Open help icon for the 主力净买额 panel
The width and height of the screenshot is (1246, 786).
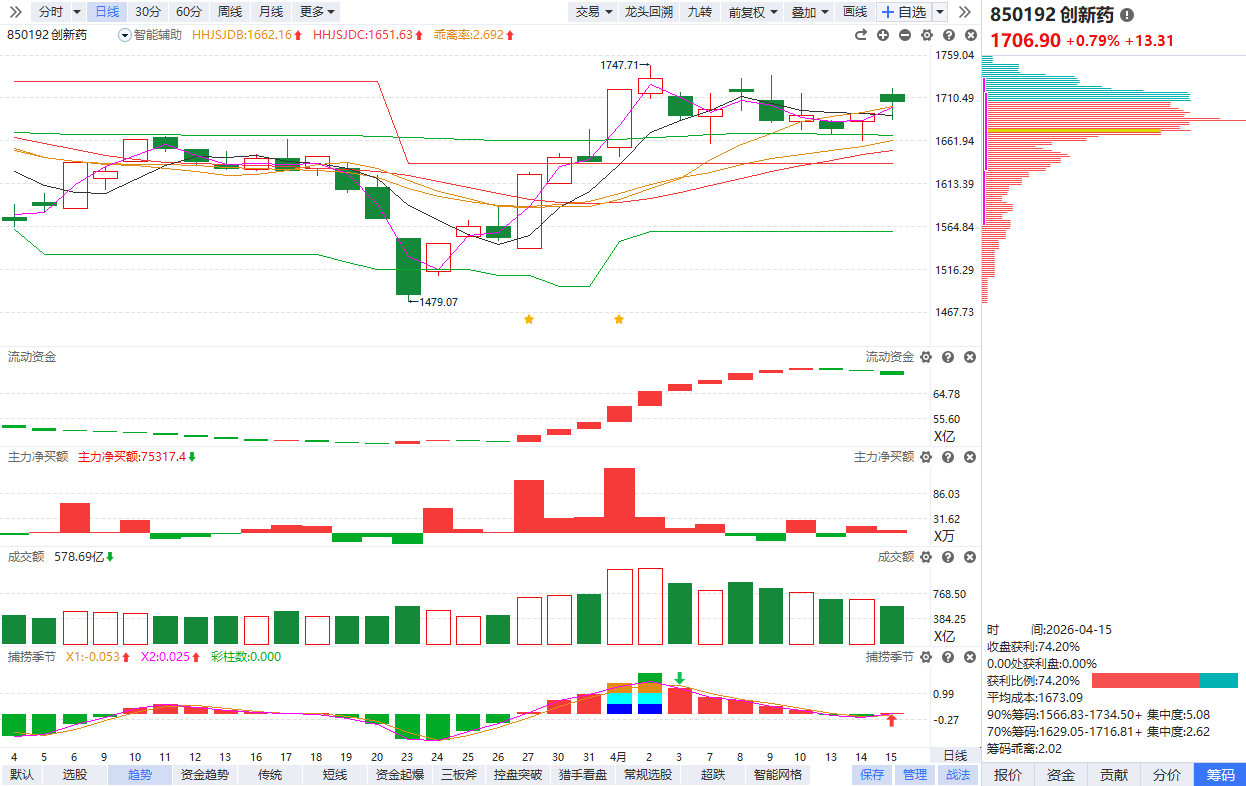[948, 457]
